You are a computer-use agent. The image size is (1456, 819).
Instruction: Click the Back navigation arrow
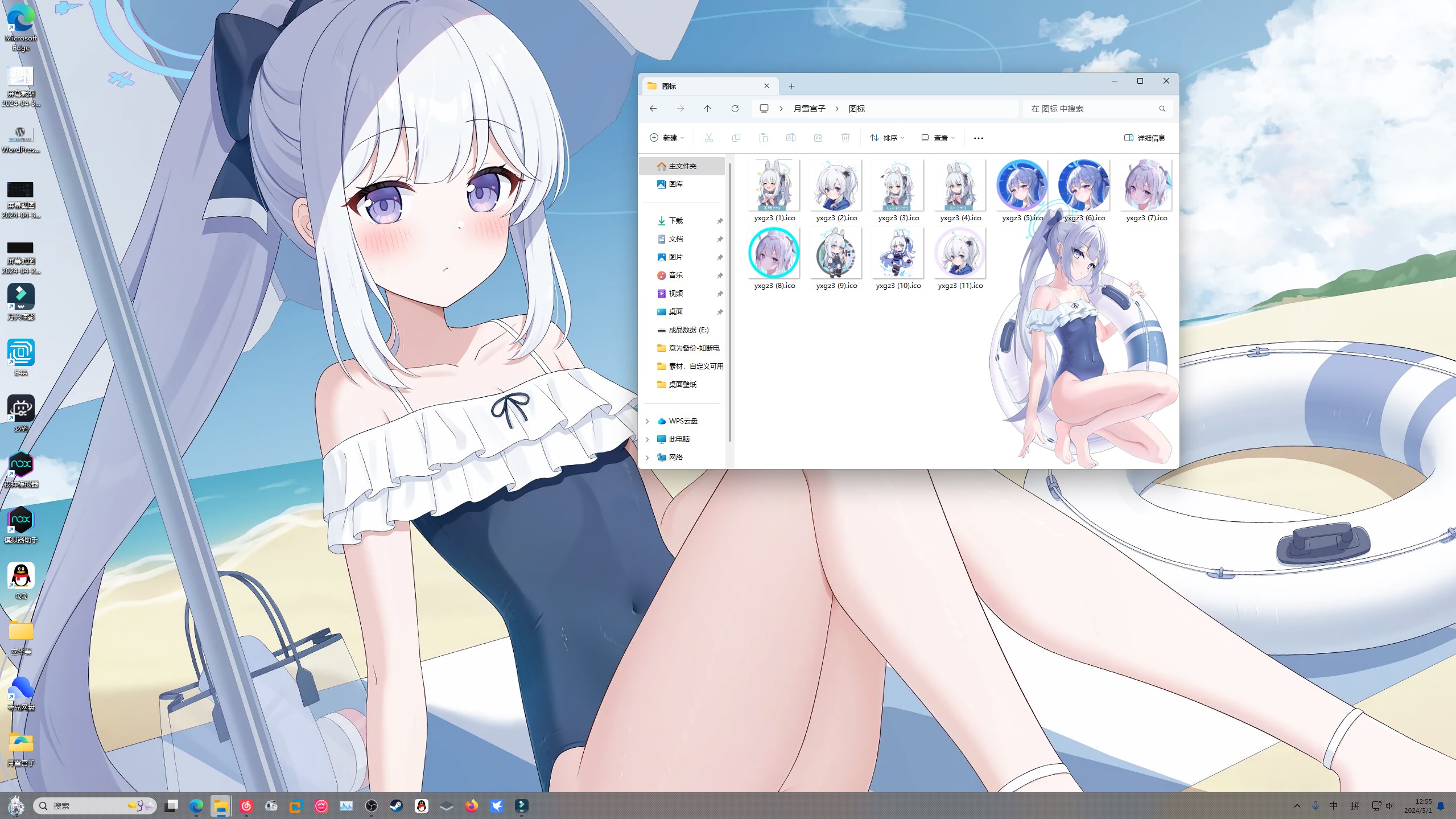click(x=653, y=109)
